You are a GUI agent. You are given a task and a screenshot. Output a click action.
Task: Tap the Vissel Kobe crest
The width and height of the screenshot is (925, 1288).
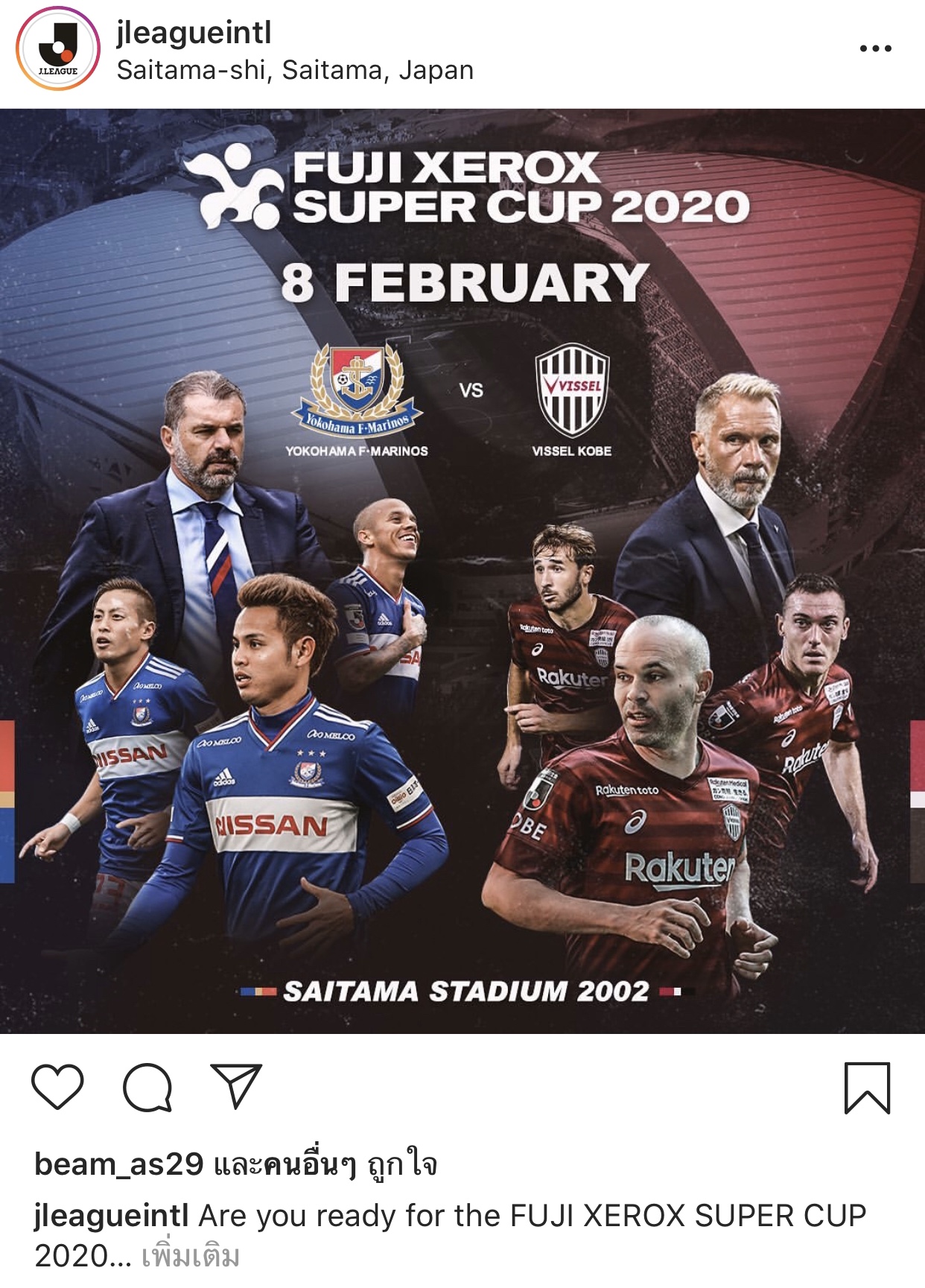click(572, 390)
